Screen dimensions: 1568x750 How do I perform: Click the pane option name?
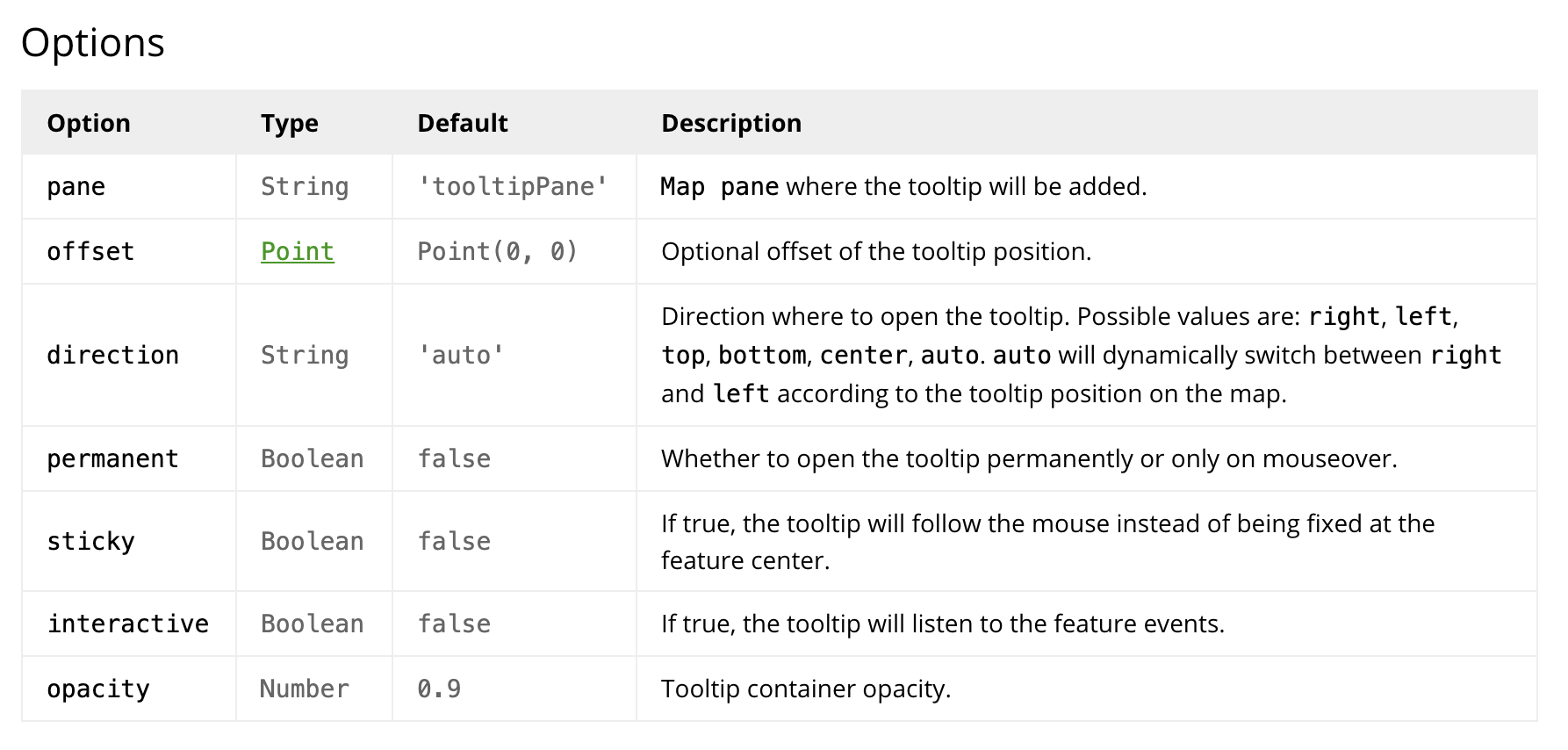(76, 187)
